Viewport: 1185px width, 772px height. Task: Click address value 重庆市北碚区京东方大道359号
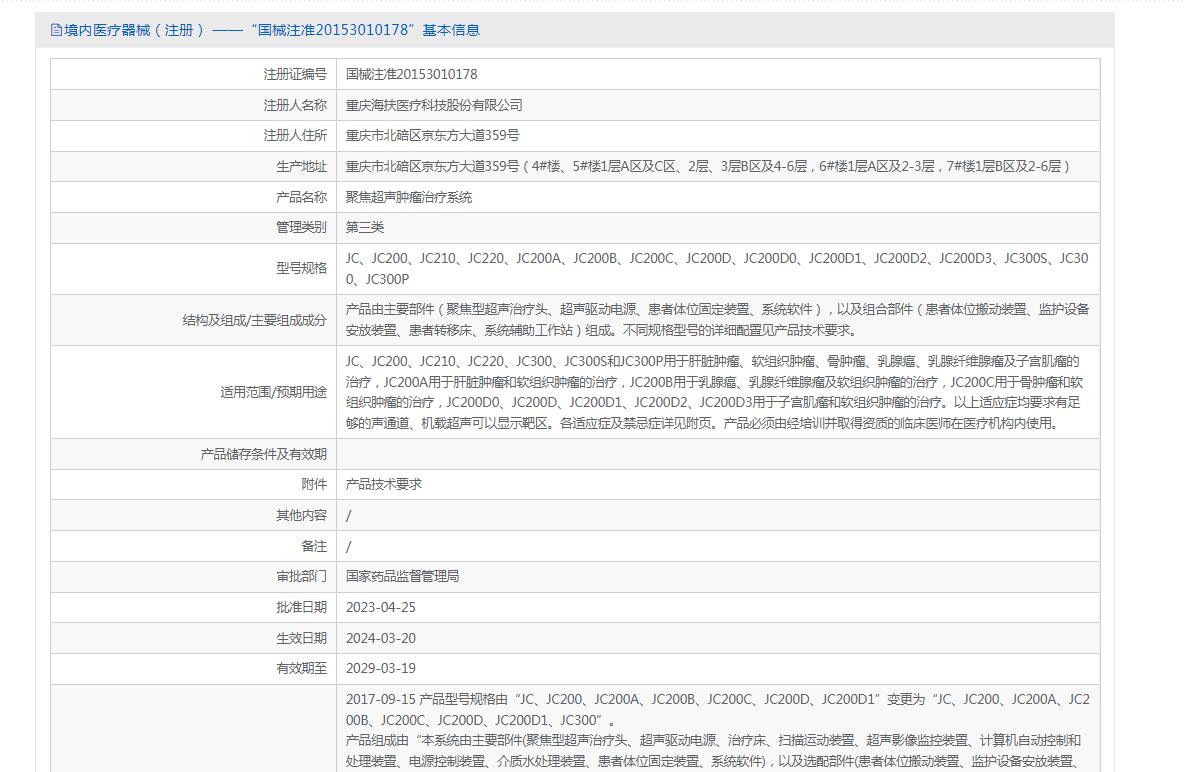coord(432,135)
